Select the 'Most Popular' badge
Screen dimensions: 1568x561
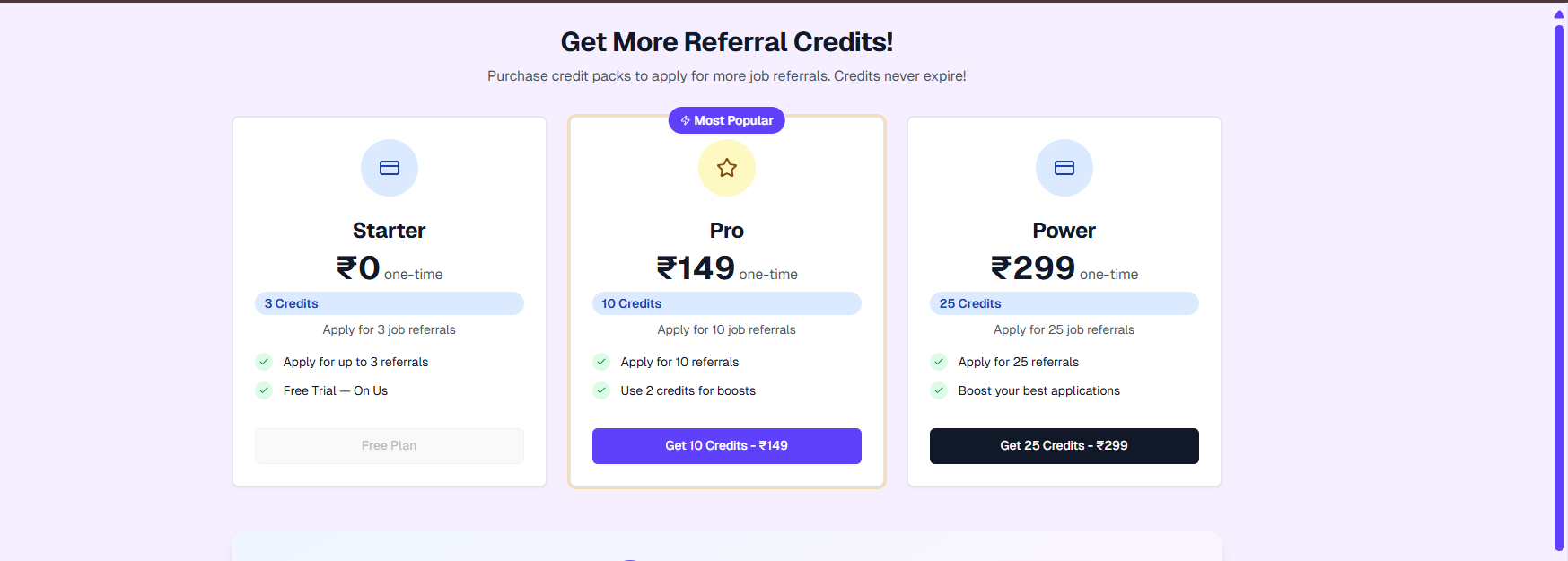(727, 120)
